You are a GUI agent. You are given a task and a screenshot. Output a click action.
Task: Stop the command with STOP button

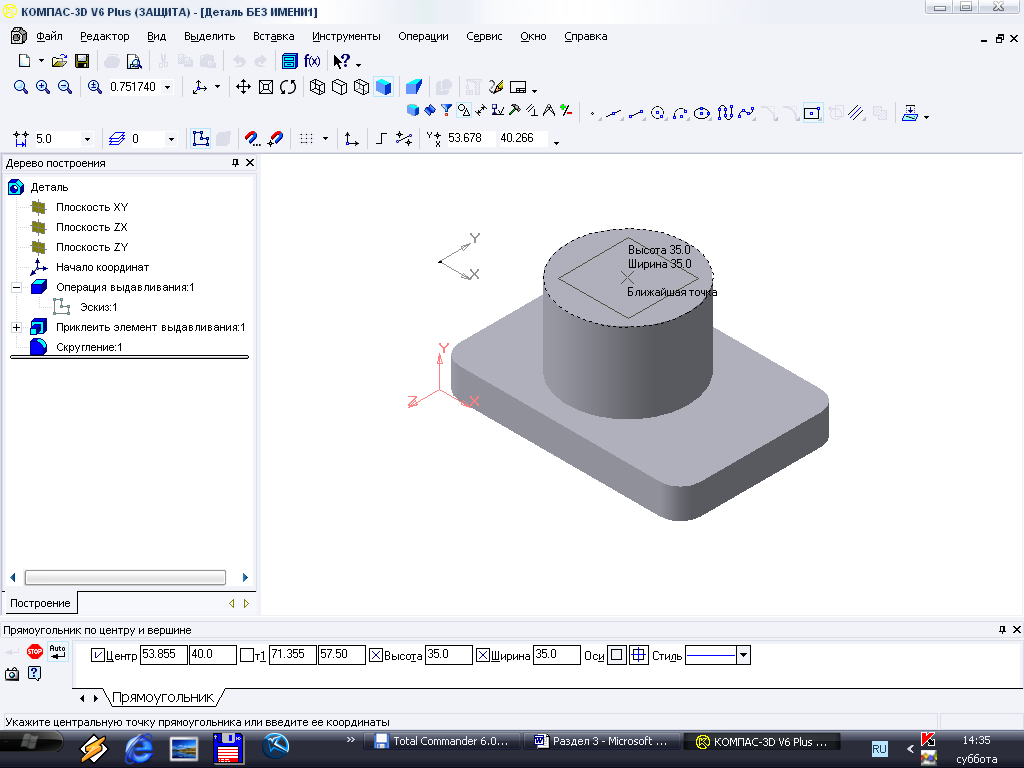click(35, 651)
